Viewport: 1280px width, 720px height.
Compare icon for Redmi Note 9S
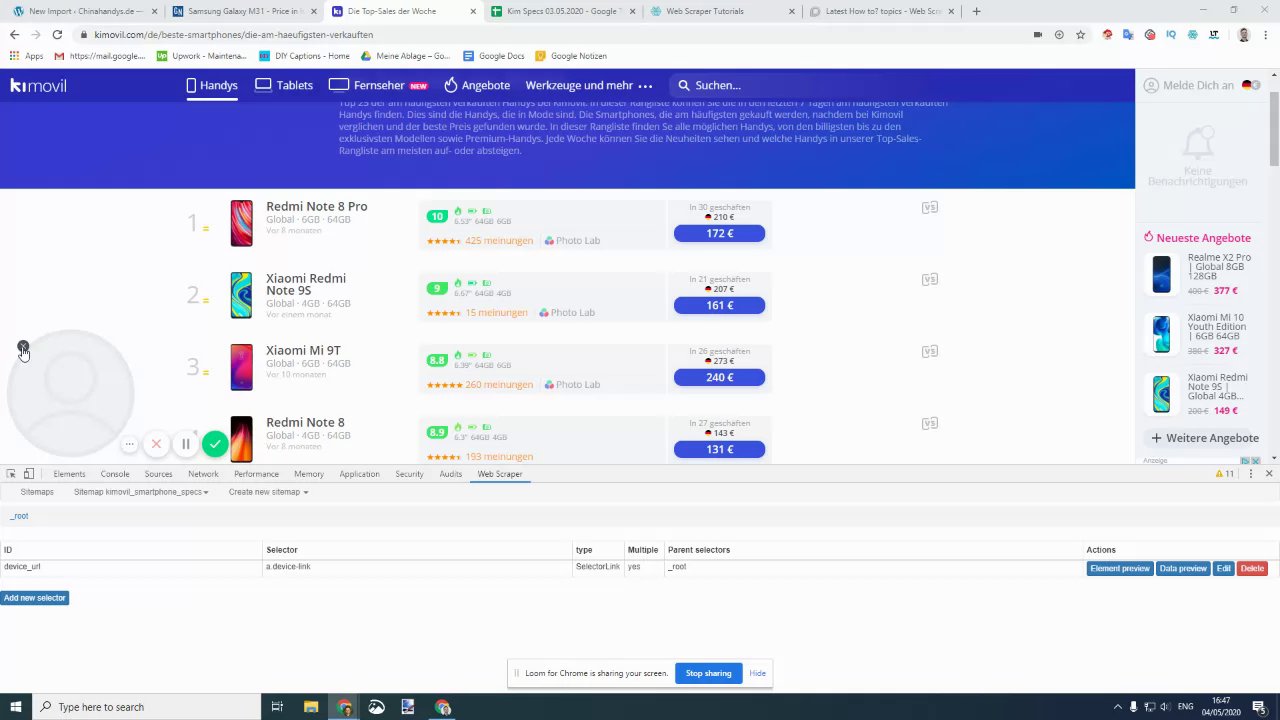coord(930,279)
